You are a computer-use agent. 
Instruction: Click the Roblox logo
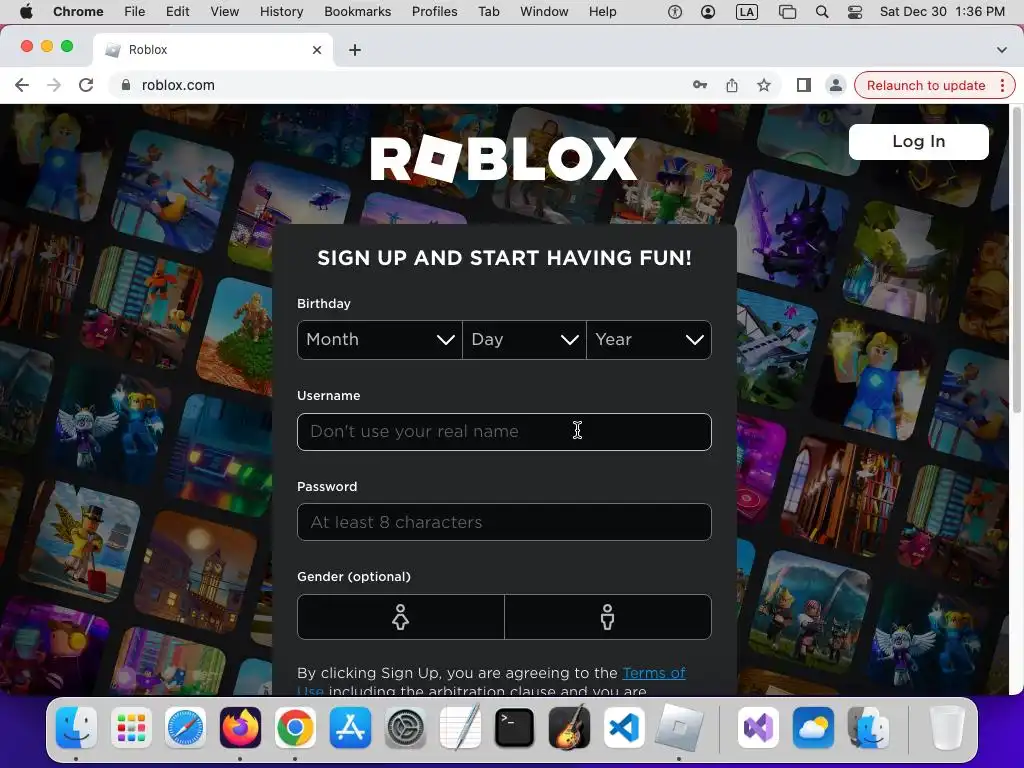coord(504,158)
